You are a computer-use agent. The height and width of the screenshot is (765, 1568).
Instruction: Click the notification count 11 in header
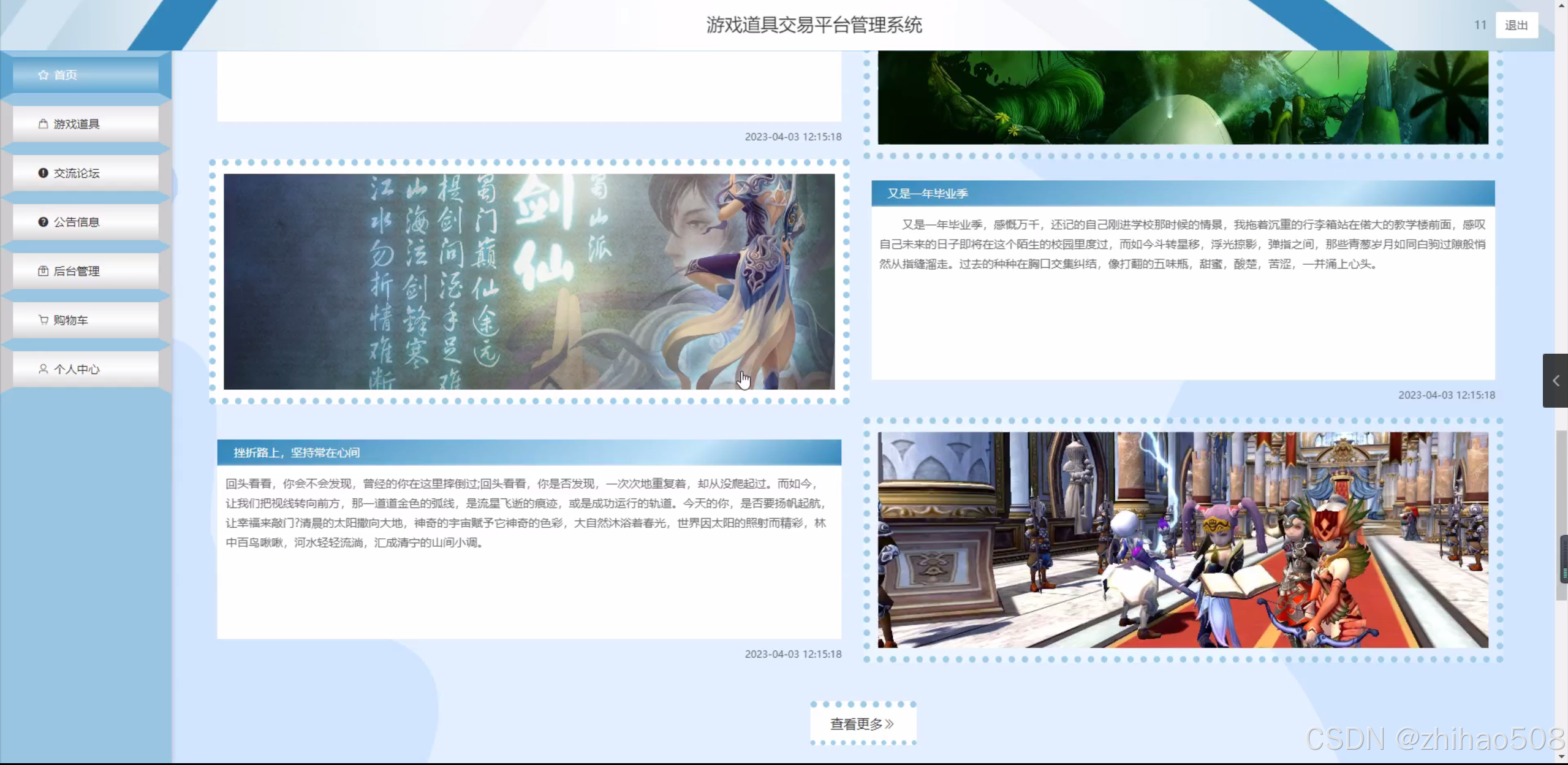(1481, 25)
